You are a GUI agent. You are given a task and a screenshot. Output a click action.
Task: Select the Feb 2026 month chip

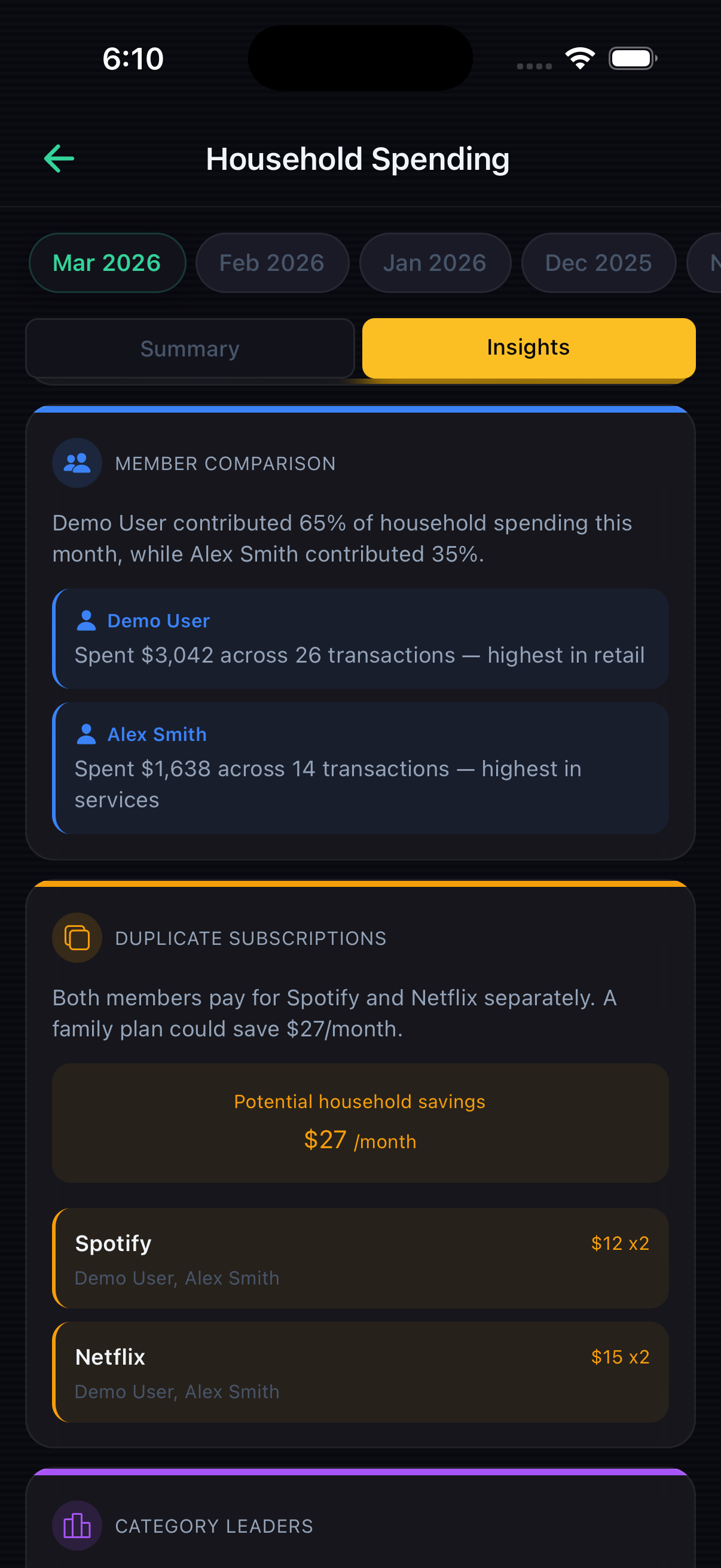(x=272, y=263)
